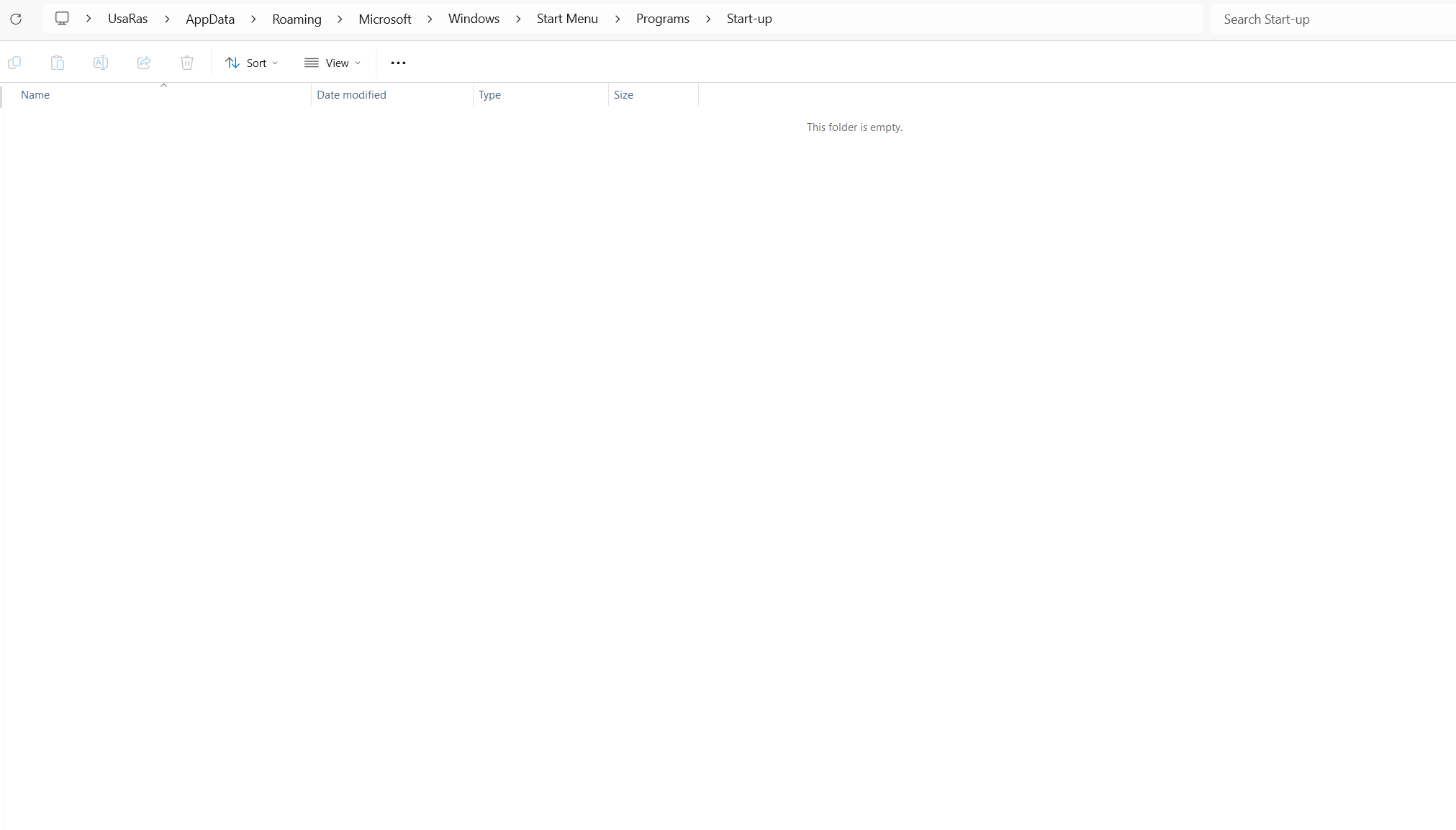The width and height of the screenshot is (1456, 830).
Task: Open the View dropdown
Action: click(332, 63)
